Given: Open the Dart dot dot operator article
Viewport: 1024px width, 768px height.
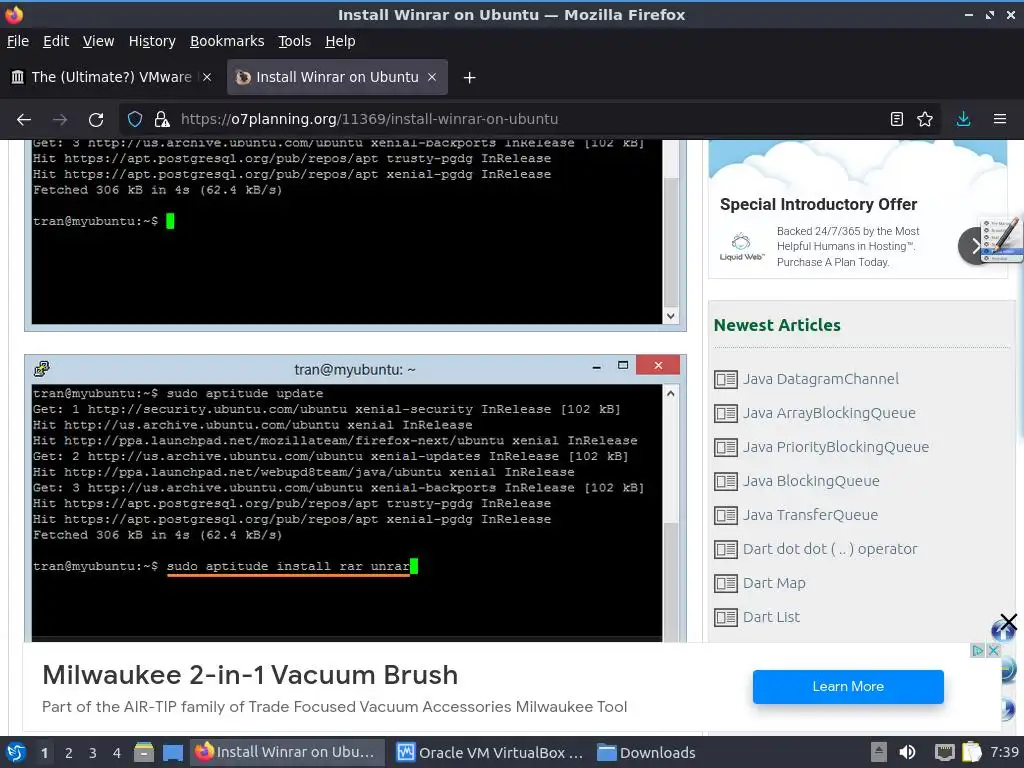Looking at the screenshot, I should tap(829, 549).
